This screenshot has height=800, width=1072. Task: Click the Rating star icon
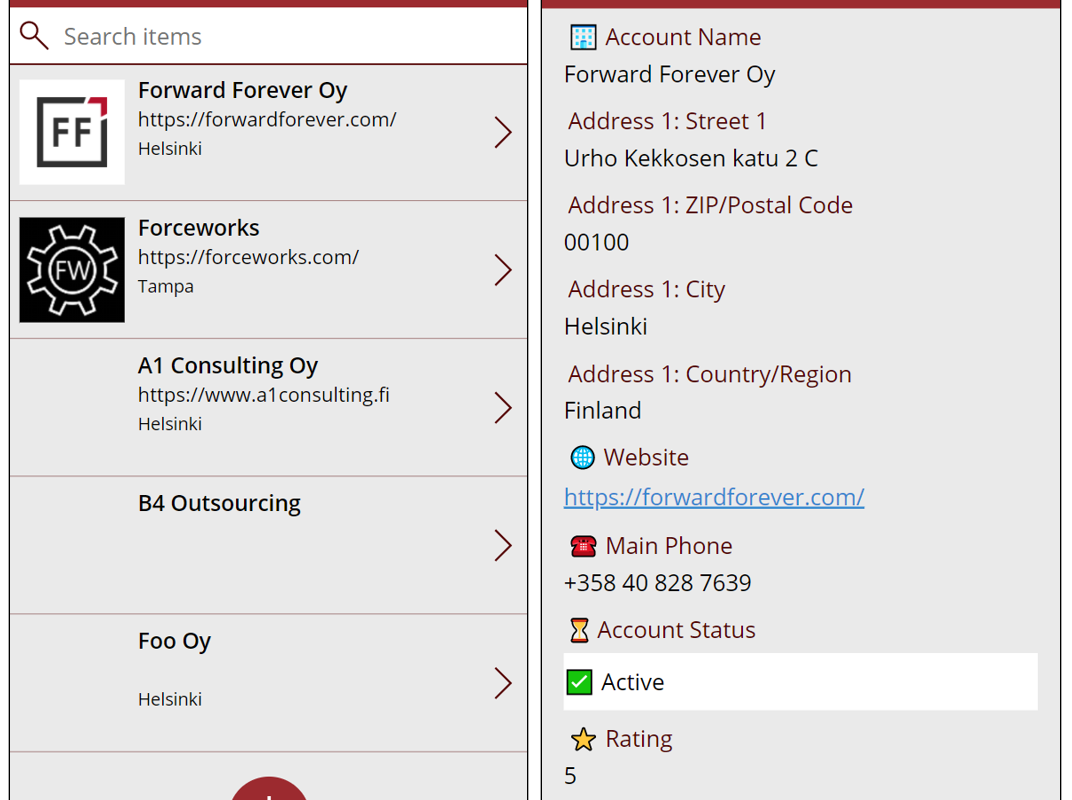point(583,739)
